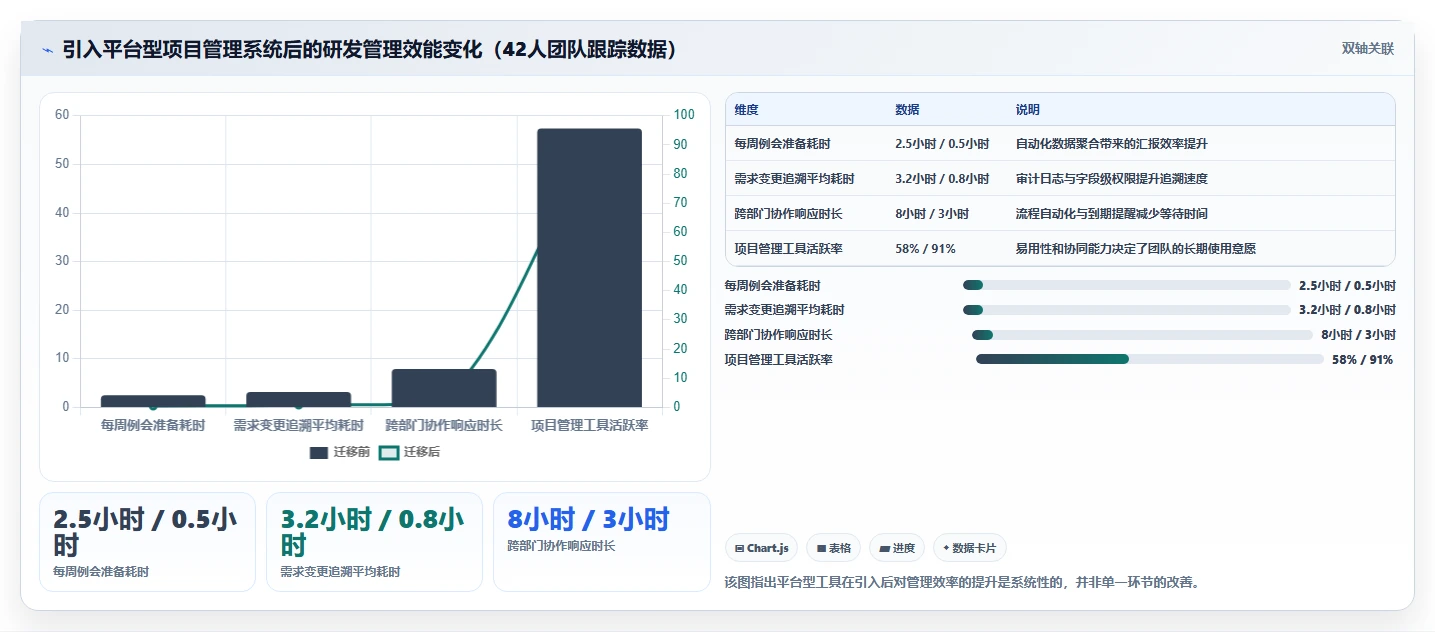Click progress list label 跨部门协作响应时长

tap(778, 335)
